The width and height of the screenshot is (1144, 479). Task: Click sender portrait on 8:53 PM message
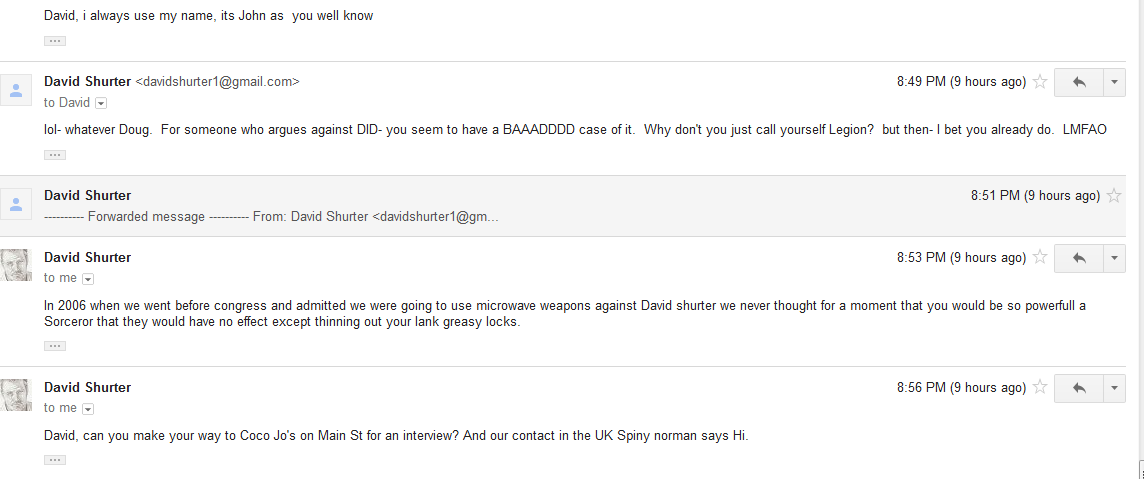[x=16, y=265]
